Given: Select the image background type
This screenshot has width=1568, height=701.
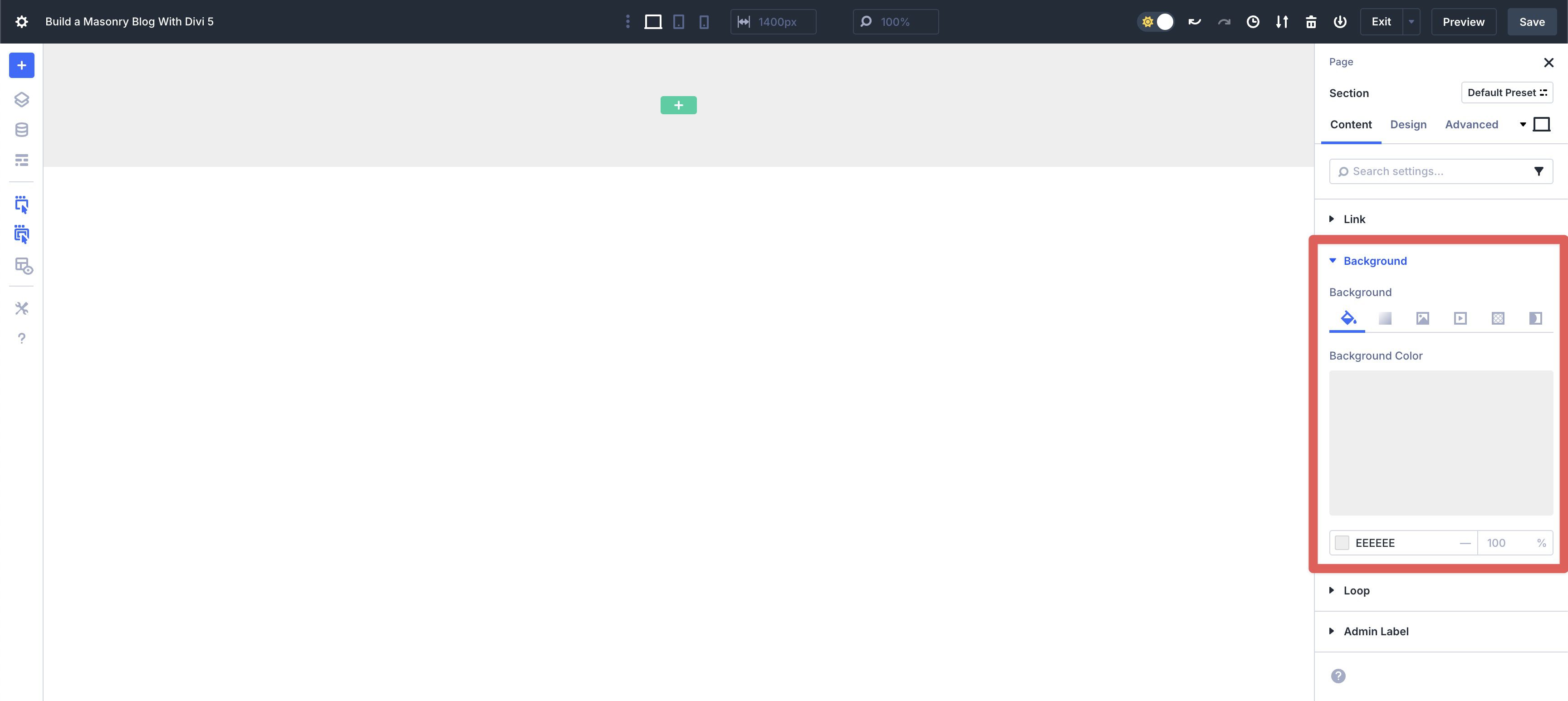Looking at the screenshot, I should 1422,318.
